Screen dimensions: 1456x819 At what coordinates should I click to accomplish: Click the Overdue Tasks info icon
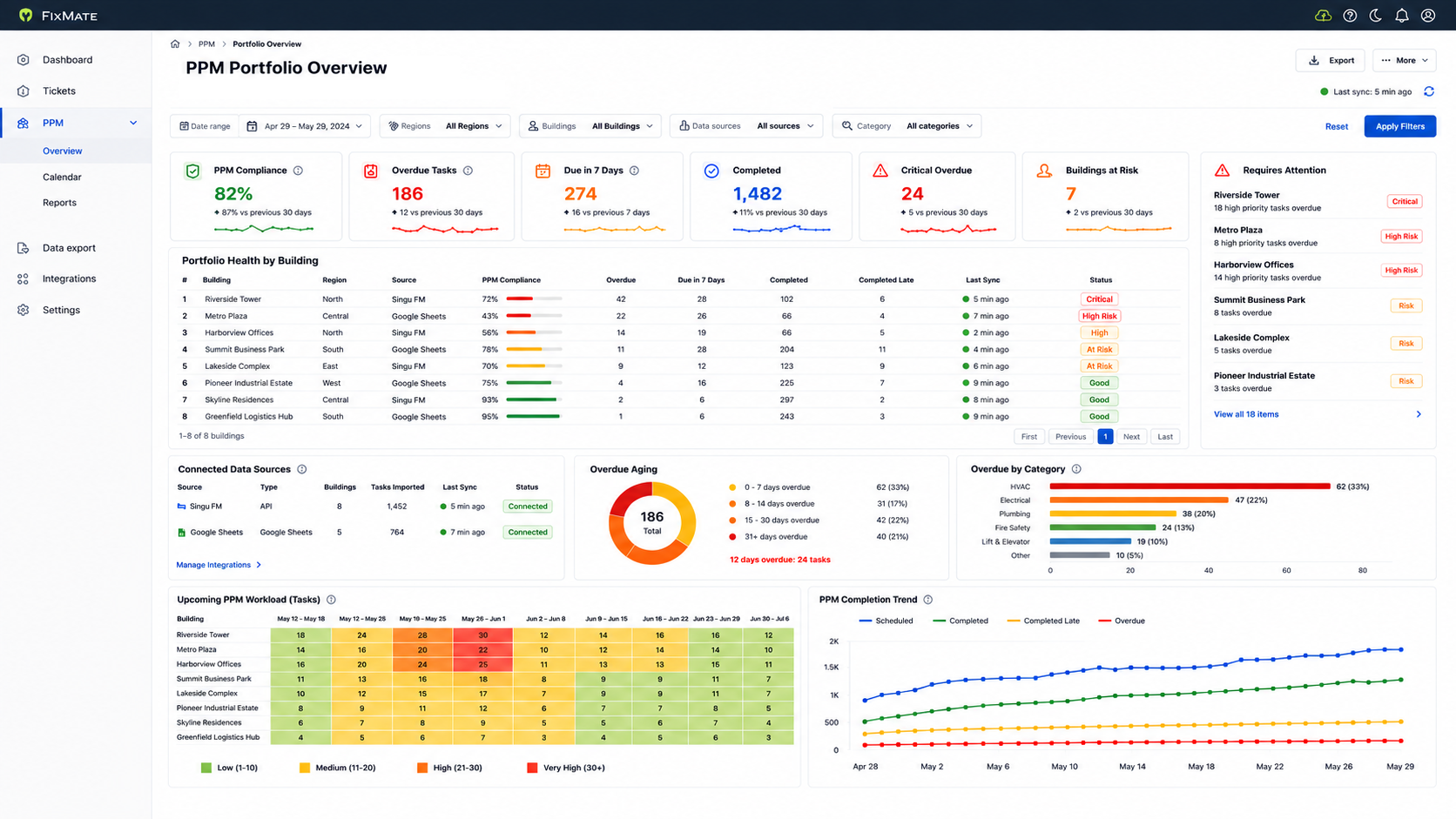click(x=468, y=171)
